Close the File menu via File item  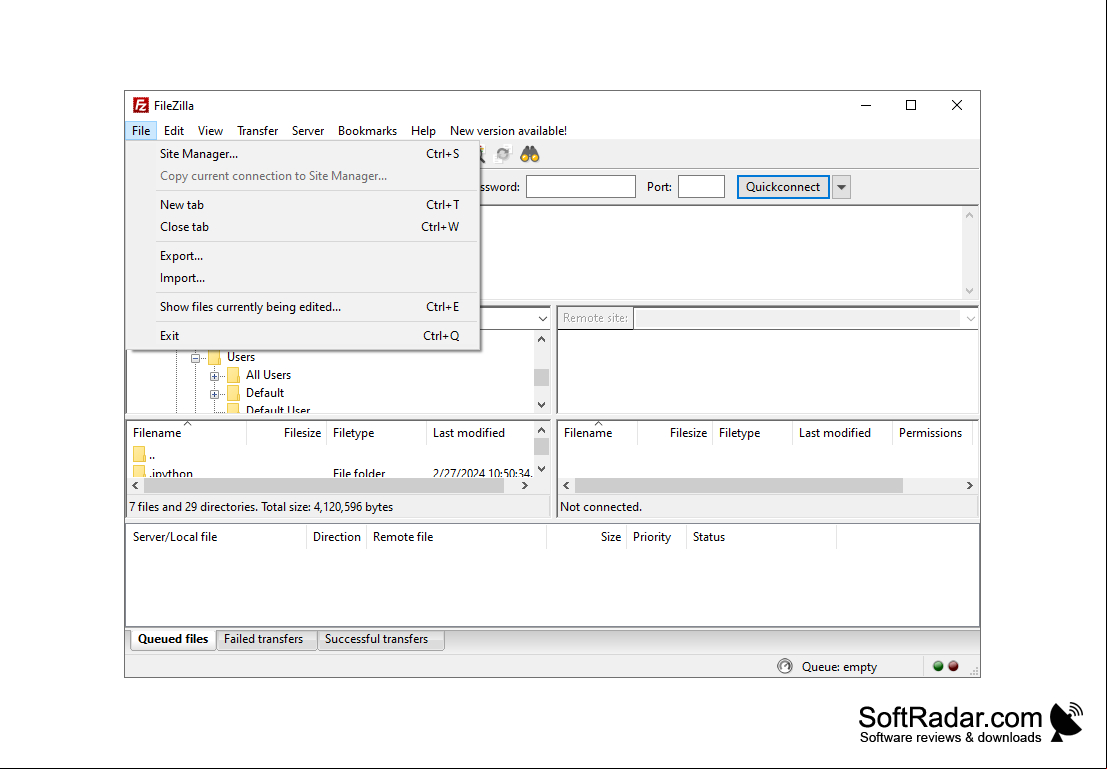coord(141,131)
